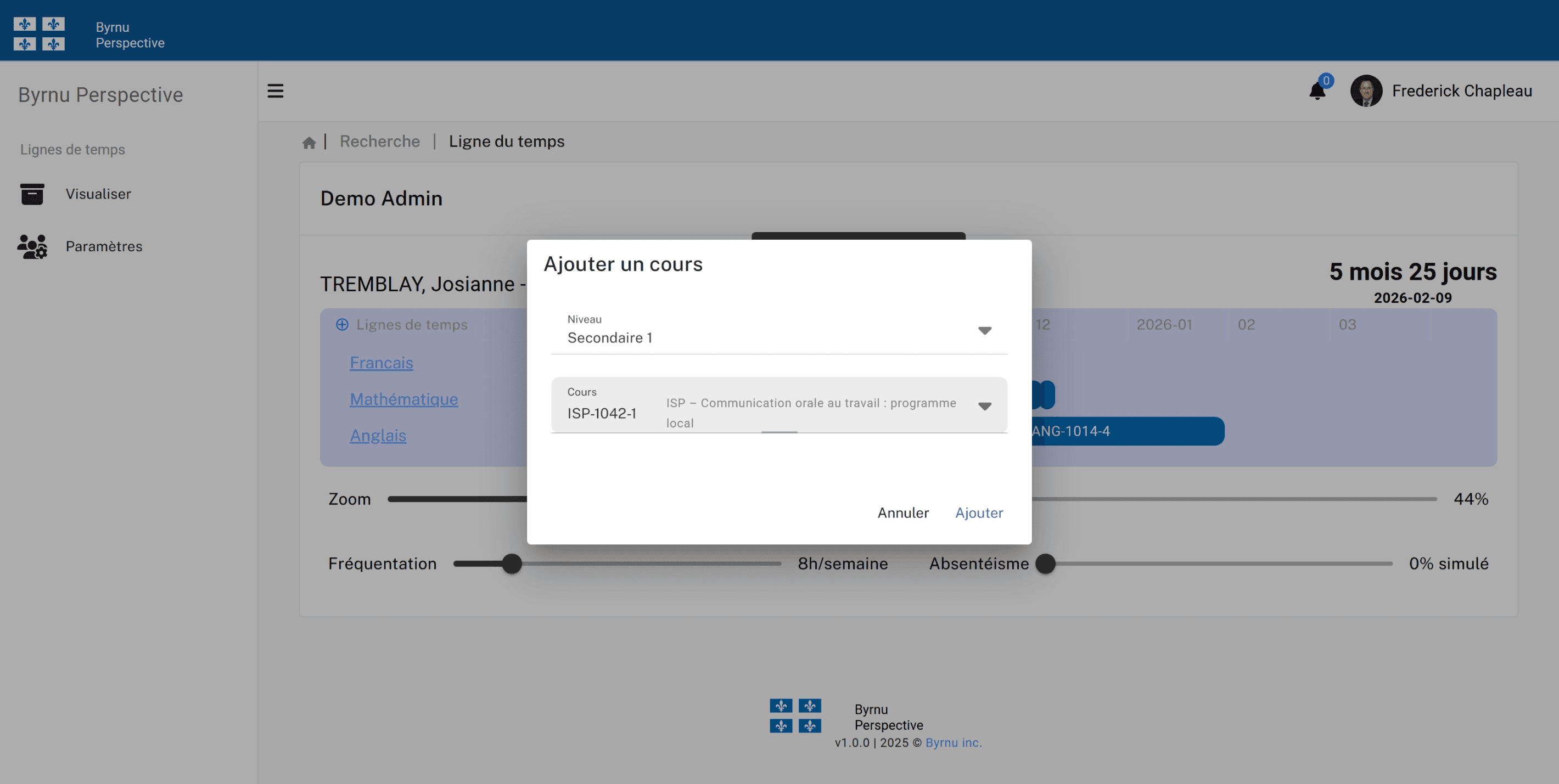This screenshot has height=784, width=1559.
Task: Click the plus icon beside Lignes de temps
Action: tap(342, 325)
